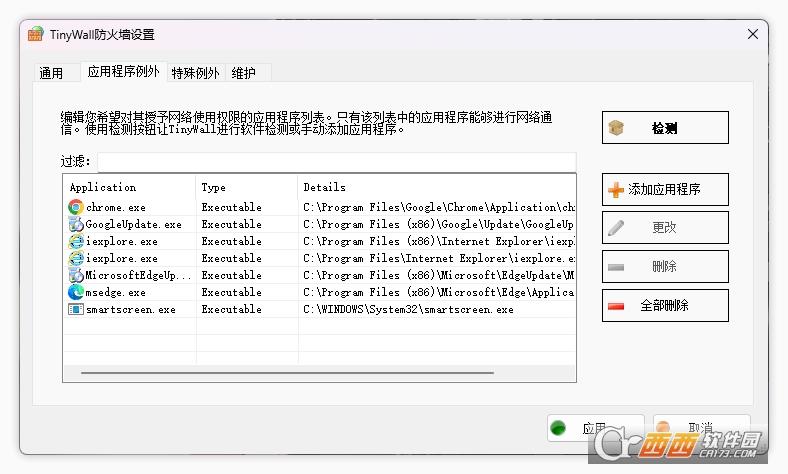The width and height of the screenshot is (788, 474).
Task: Click Executable type in smartscreen.exe row
Action: [232, 309]
